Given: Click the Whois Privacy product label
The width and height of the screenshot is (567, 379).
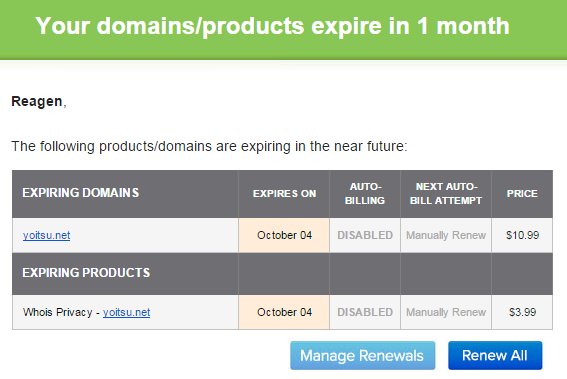Looking at the screenshot, I should coord(57,312).
